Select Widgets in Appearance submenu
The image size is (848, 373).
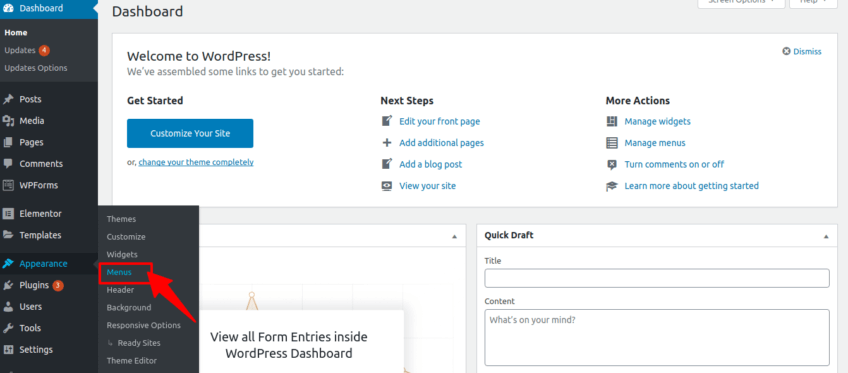(x=122, y=254)
